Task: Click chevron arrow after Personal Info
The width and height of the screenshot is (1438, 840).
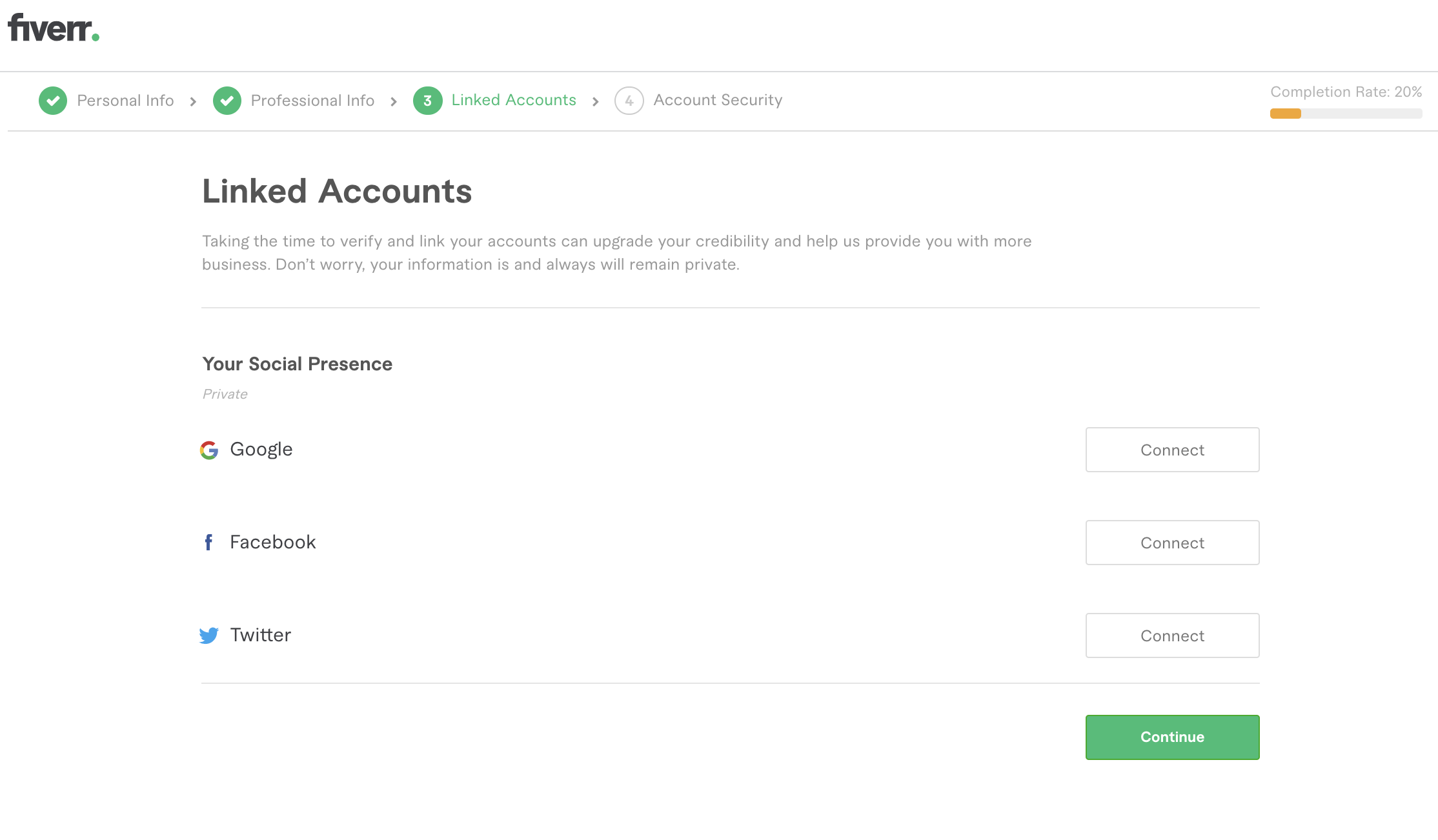Action: pyautogui.click(x=193, y=101)
